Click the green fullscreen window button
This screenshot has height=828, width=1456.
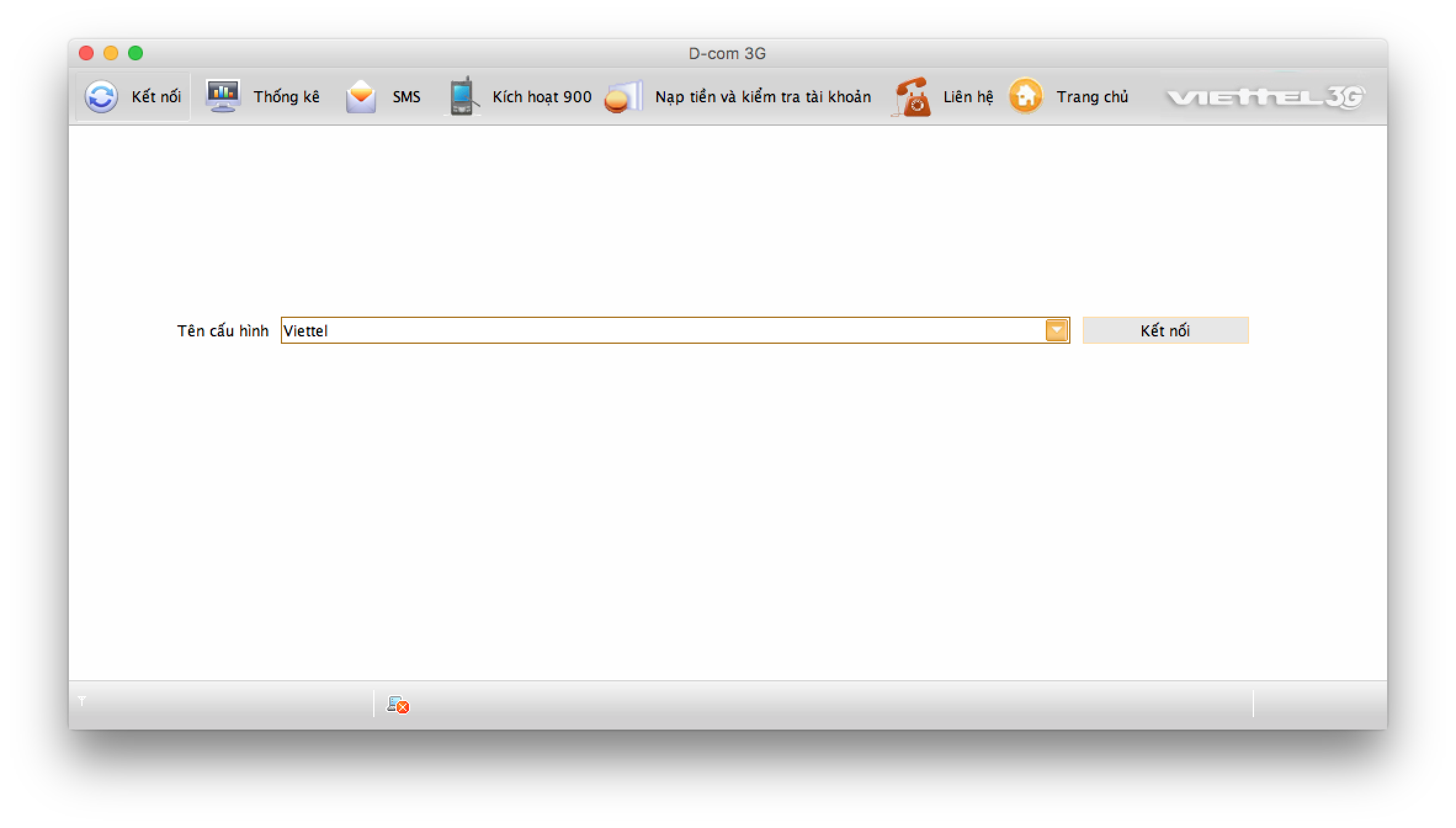135,54
